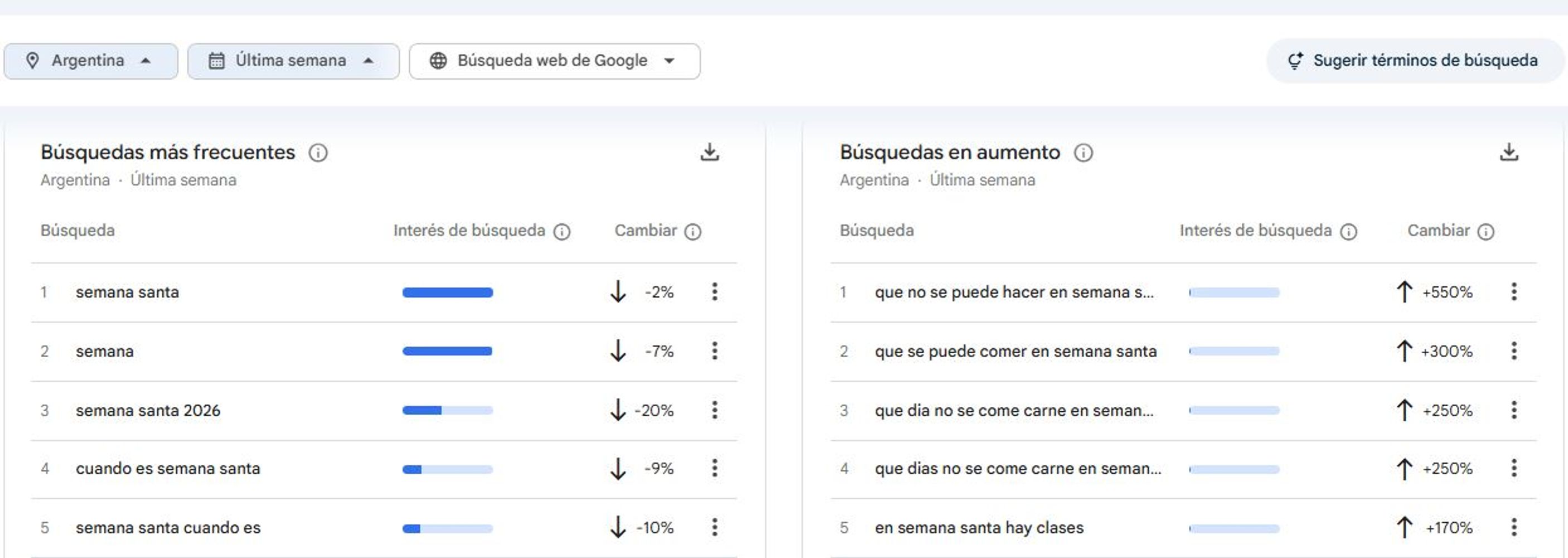Open more options for 'semana santa' row
Screen dimensions: 1568x558
[715, 292]
